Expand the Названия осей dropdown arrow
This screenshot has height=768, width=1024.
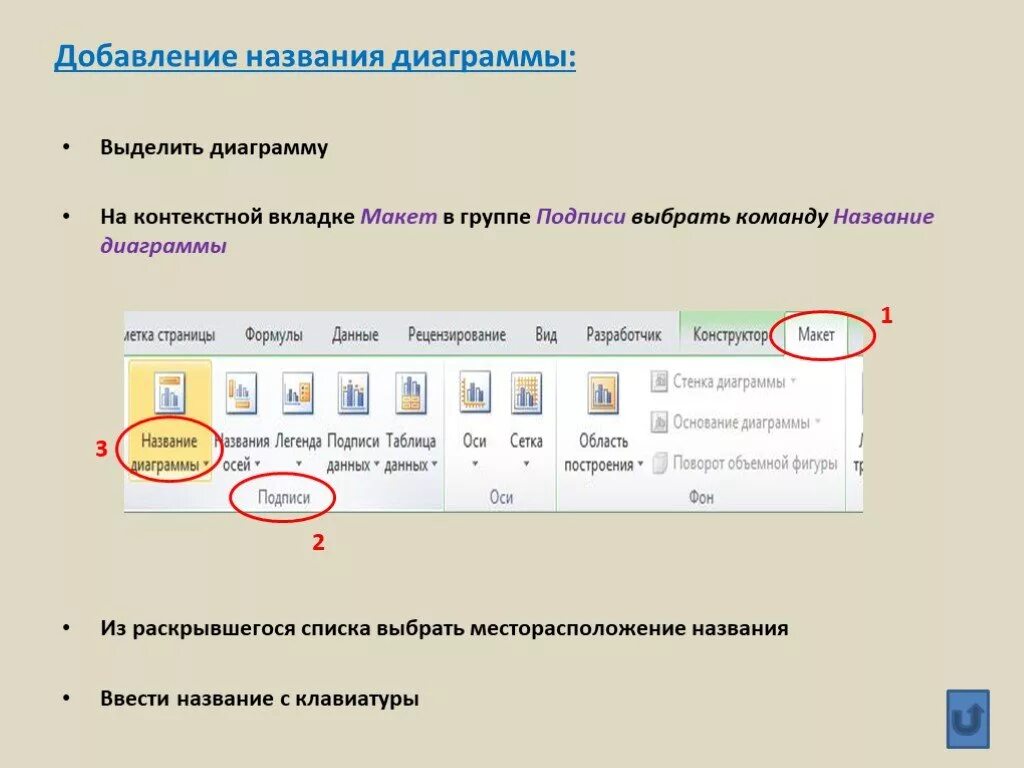click(x=257, y=464)
